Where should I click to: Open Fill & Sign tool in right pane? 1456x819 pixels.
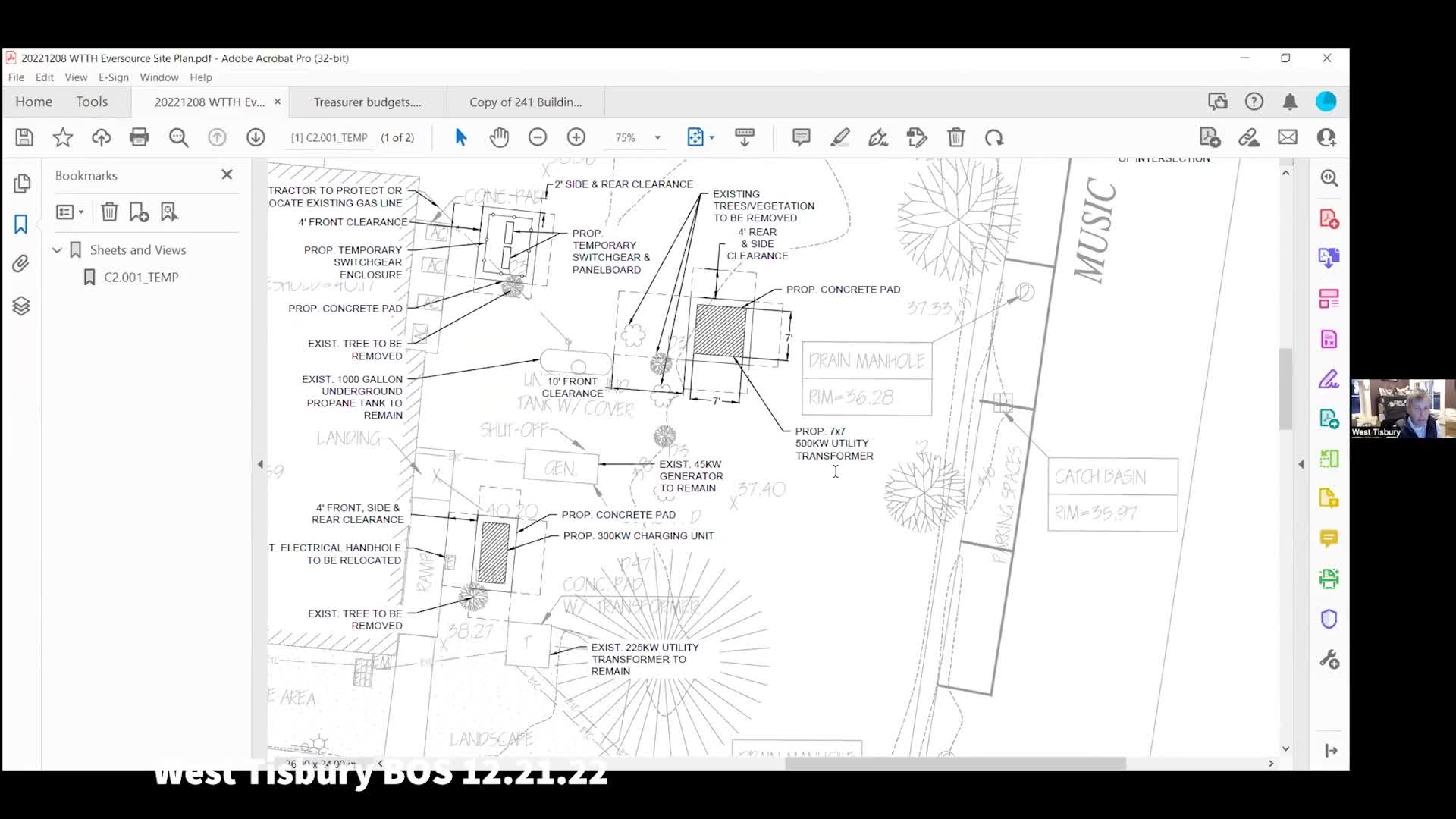click(1329, 379)
